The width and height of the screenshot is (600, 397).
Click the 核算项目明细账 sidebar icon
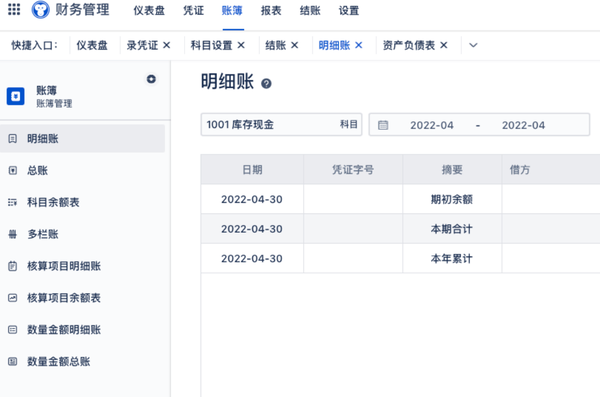coord(13,266)
